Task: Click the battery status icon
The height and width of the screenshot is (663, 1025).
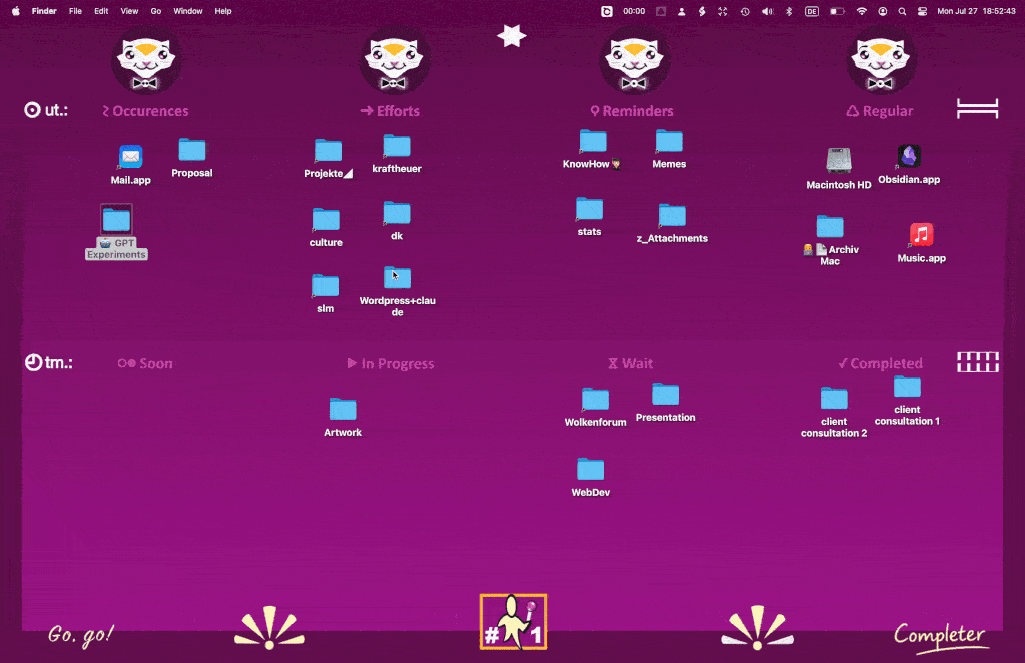Action: pyautogui.click(x=837, y=11)
